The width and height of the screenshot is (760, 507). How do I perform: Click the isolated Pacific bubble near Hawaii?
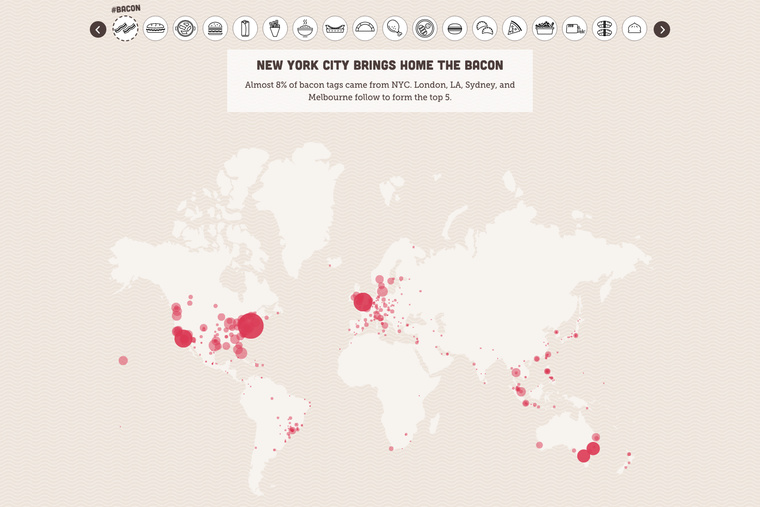pos(123,360)
